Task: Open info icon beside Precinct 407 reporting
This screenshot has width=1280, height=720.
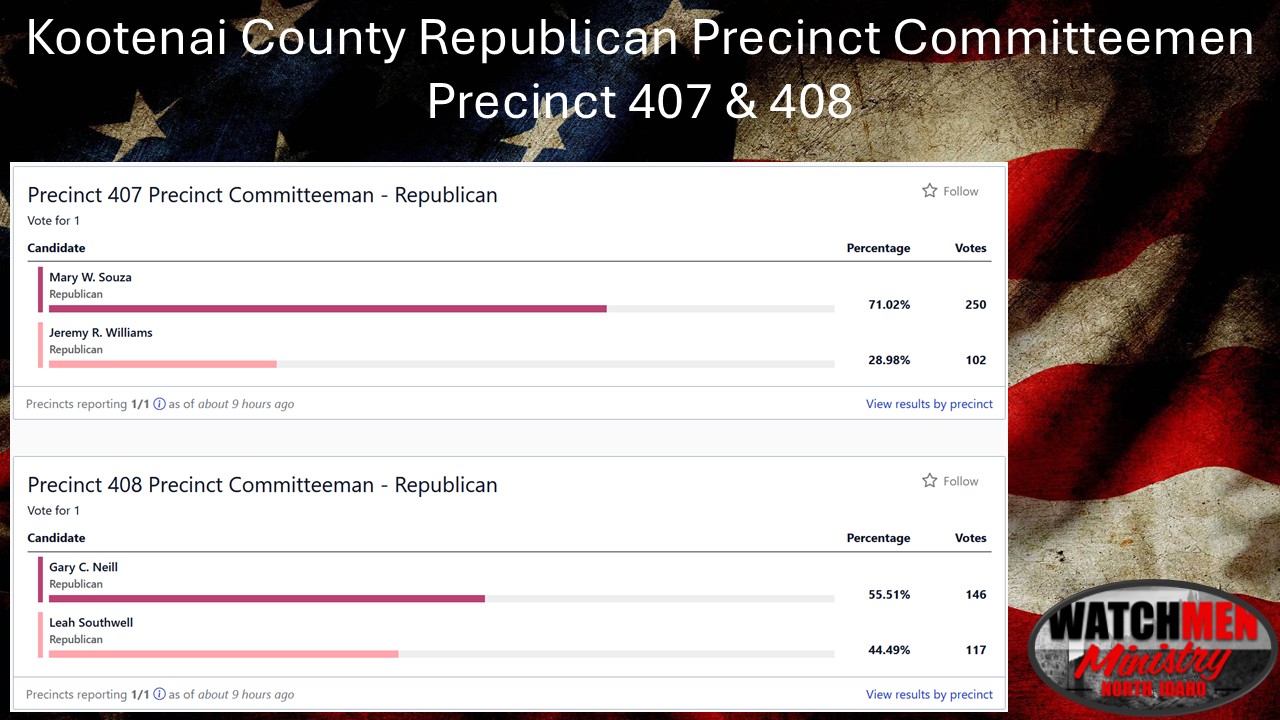Action: pos(159,404)
